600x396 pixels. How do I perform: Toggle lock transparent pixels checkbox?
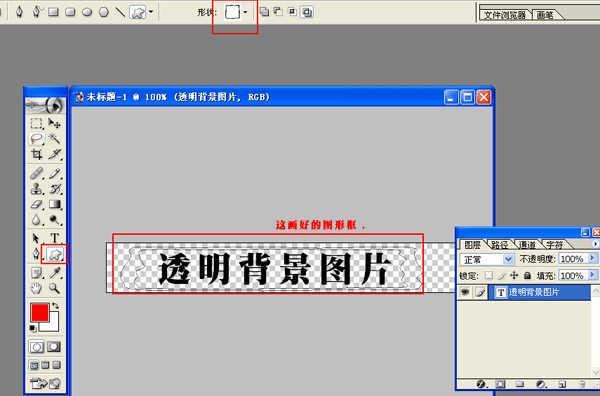pos(489,275)
